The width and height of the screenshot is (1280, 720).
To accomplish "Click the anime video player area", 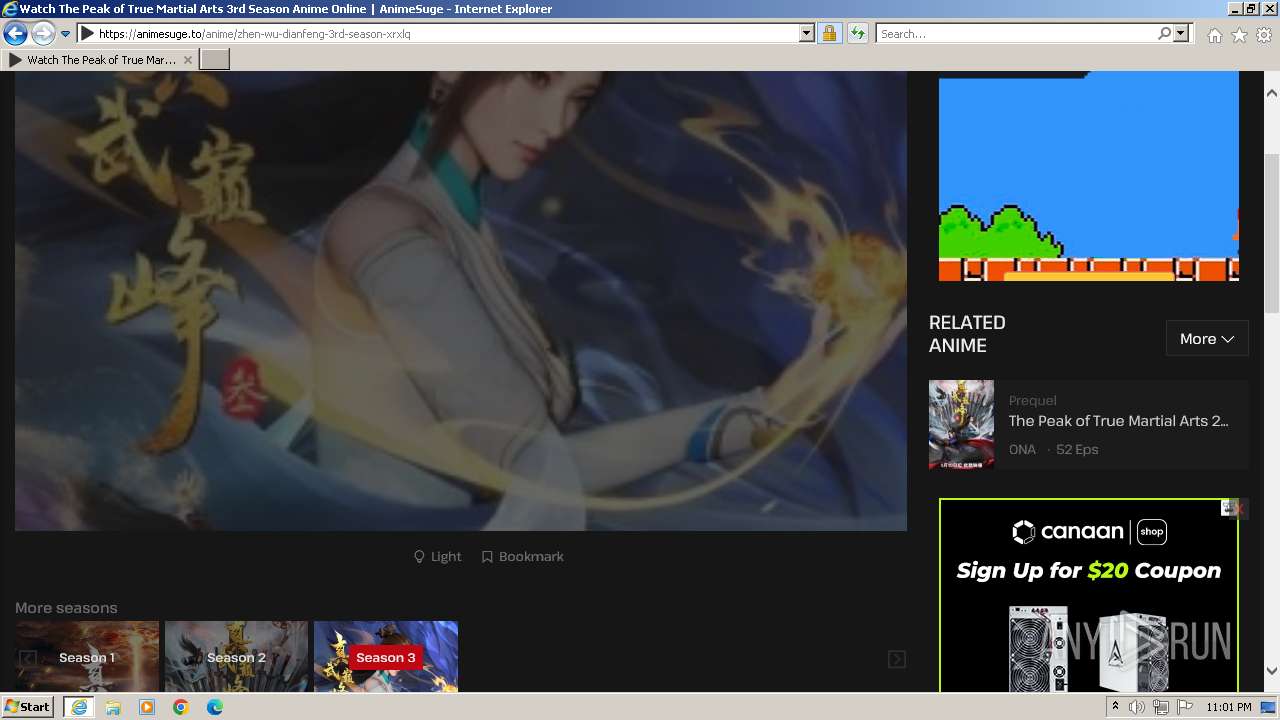I will point(461,300).
